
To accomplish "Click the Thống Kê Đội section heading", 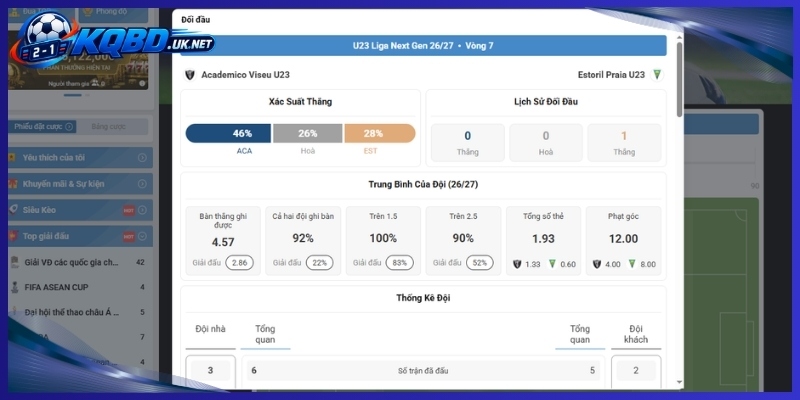I will pos(423,298).
